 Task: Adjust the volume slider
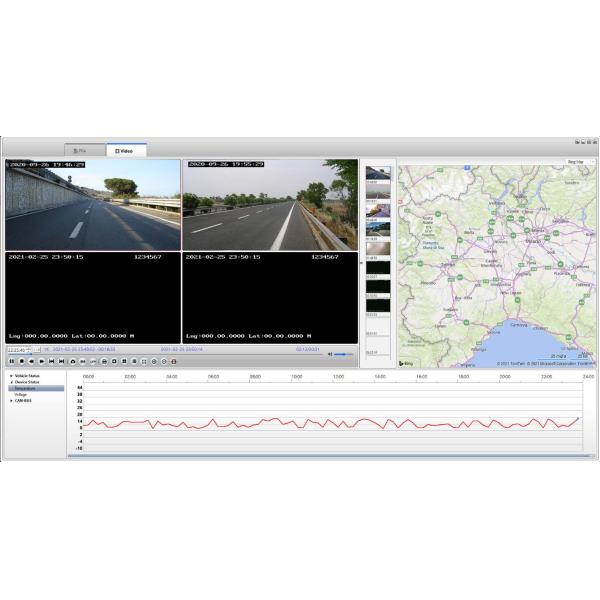tap(344, 354)
